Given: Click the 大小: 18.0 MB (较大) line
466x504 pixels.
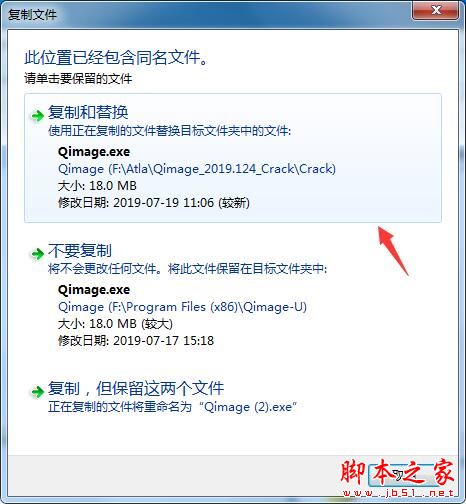Looking at the screenshot, I should (x=115, y=324).
